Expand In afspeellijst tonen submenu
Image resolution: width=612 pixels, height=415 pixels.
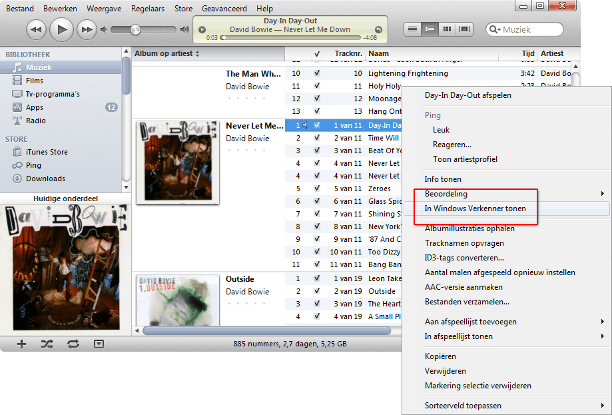pyautogui.click(x=507, y=336)
